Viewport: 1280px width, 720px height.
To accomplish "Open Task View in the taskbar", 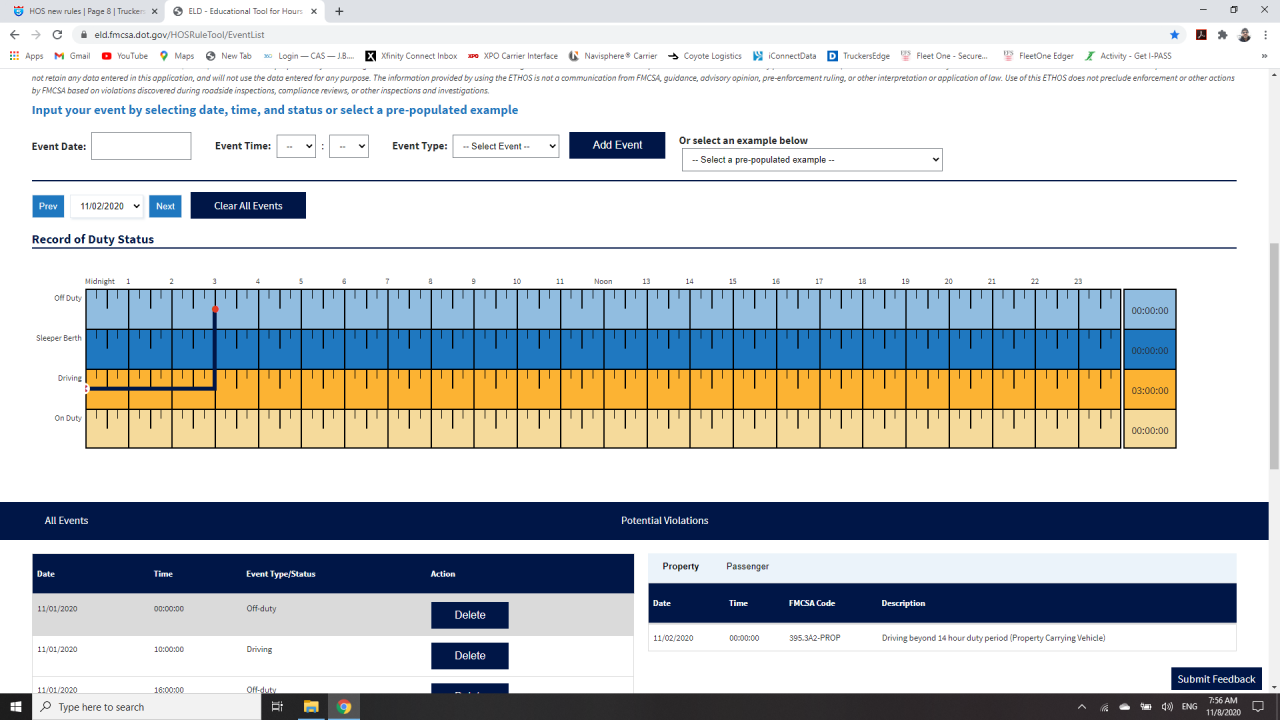I will click(x=277, y=706).
